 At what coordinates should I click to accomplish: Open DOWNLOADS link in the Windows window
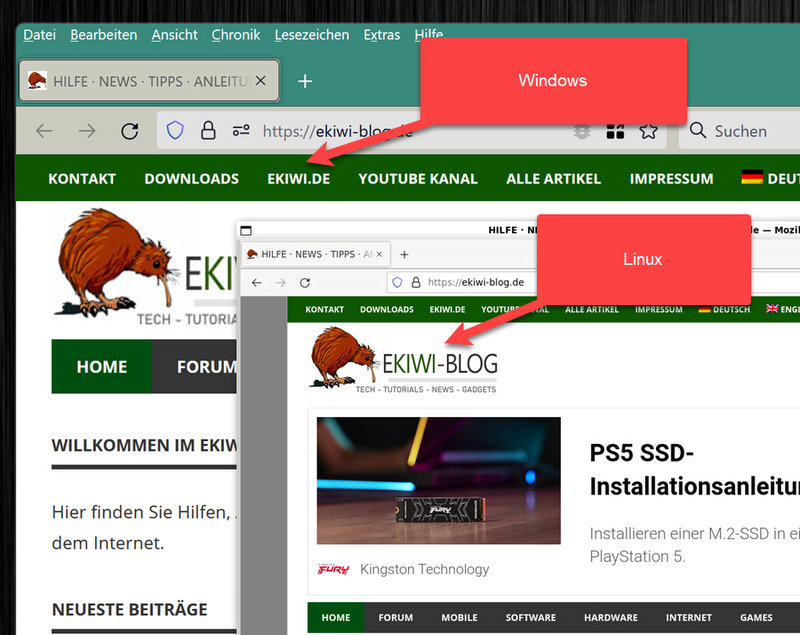(x=191, y=179)
